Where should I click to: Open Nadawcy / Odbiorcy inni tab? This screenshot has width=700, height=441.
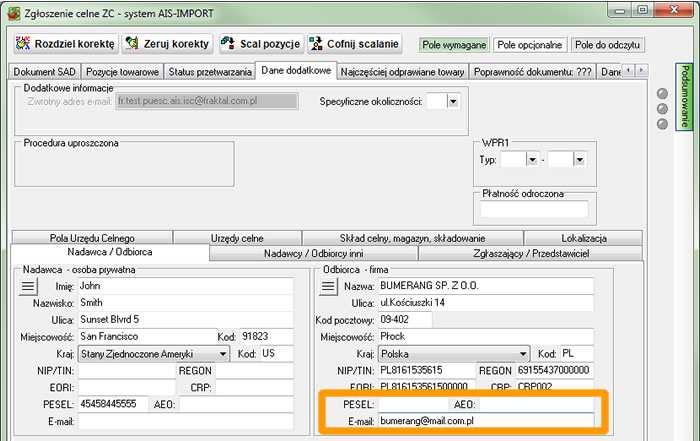click(x=313, y=254)
